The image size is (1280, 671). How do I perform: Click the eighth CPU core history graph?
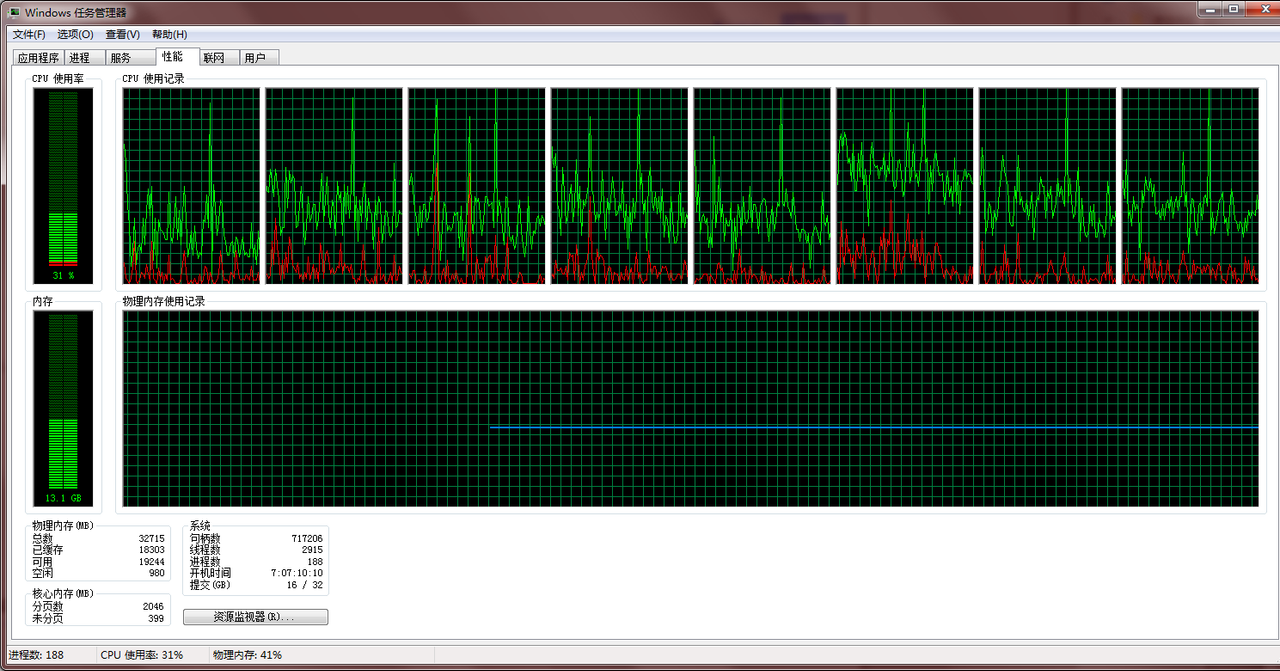tap(1190, 186)
